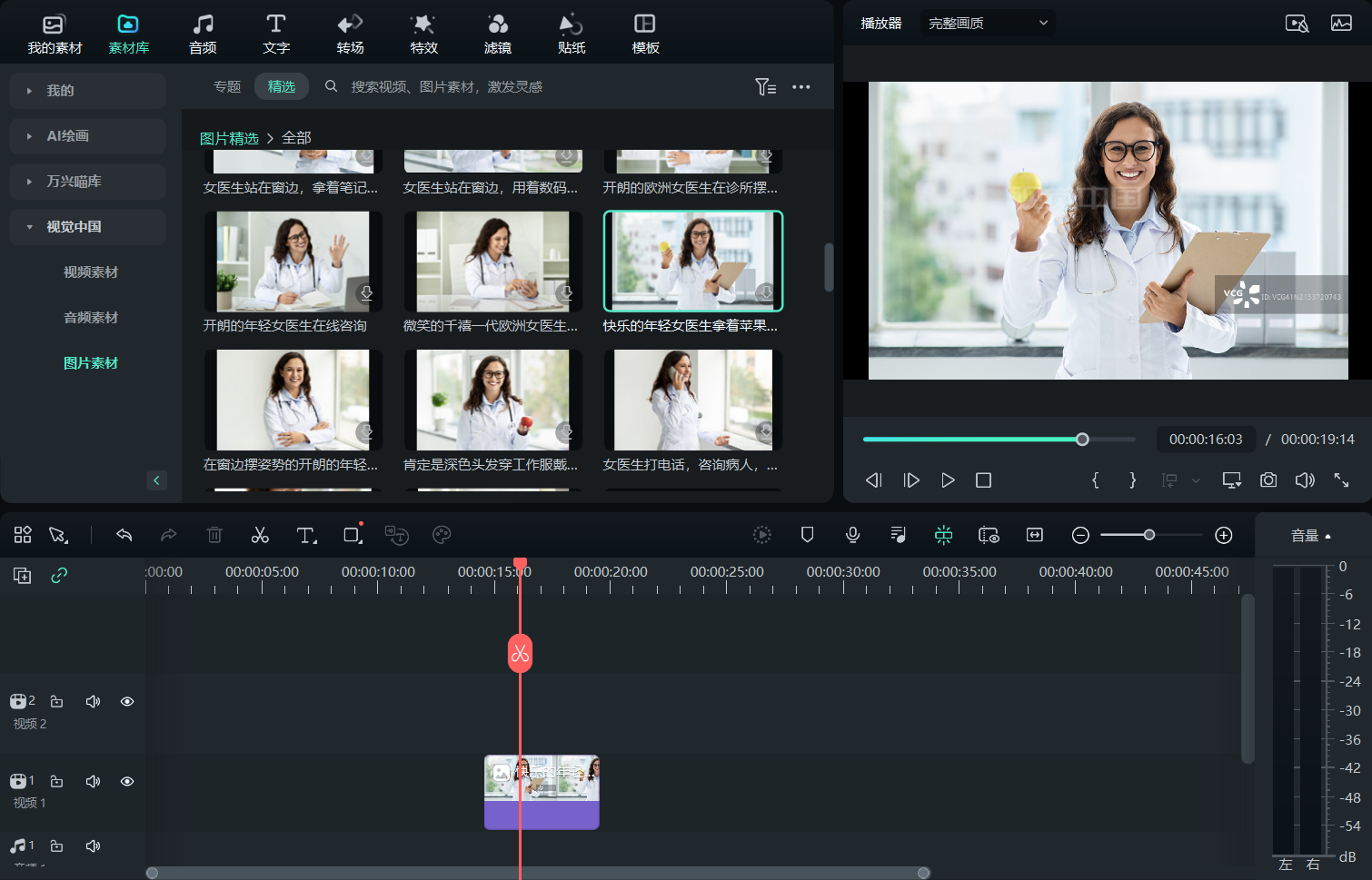Screen dimensions: 1372x880
Task: Mute the 视频 1 track audio
Action: pos(93,781)
